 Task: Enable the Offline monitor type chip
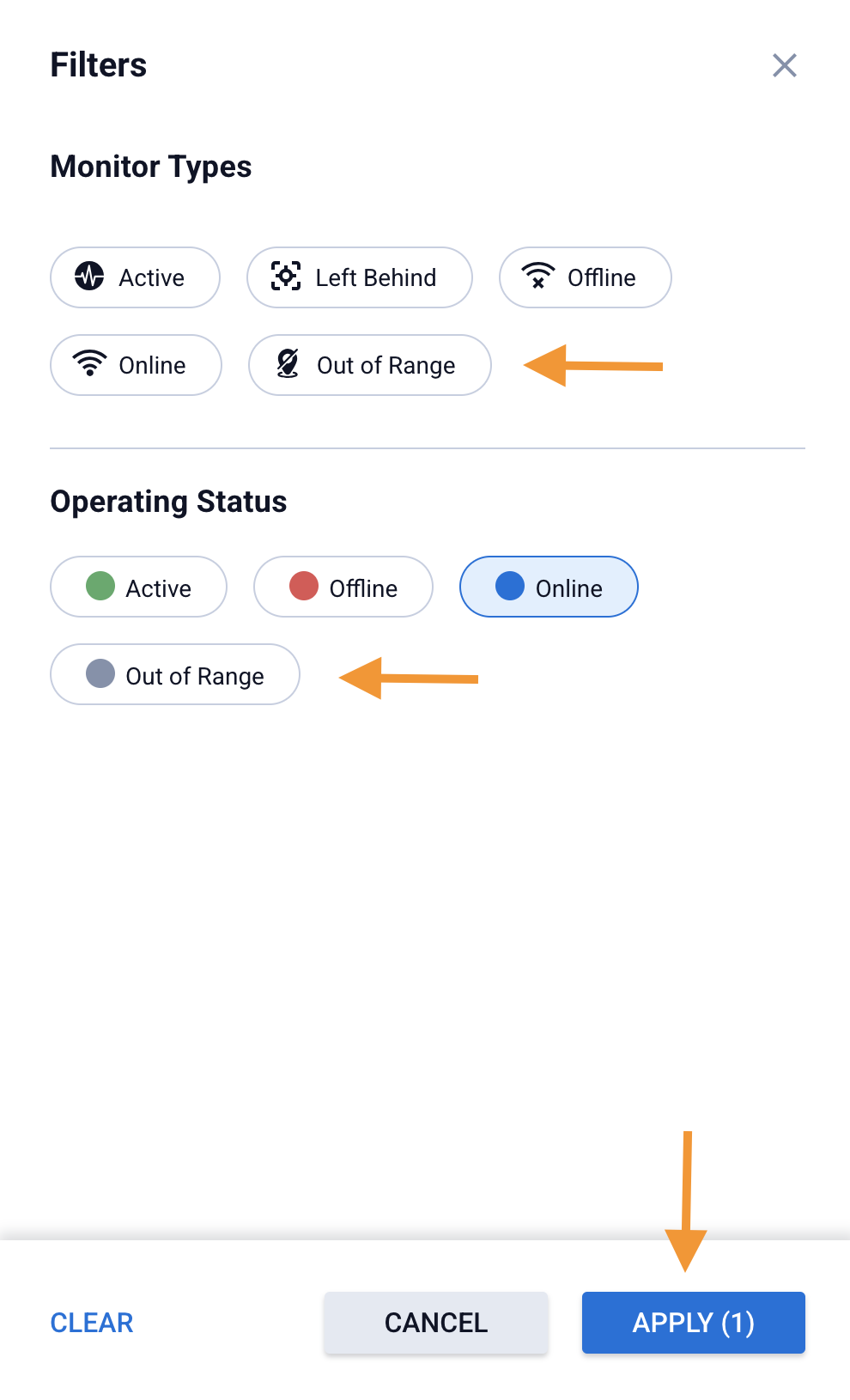pyautogui.click(x=586, y=277)
